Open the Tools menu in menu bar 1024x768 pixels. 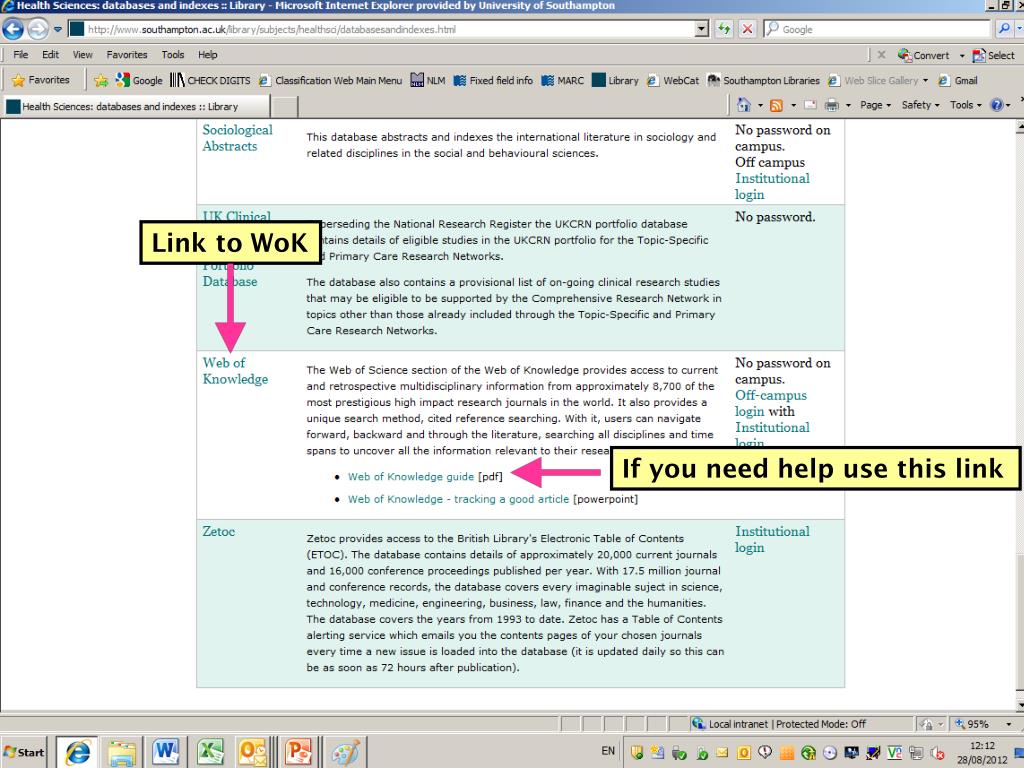click(x=173, y=55)
